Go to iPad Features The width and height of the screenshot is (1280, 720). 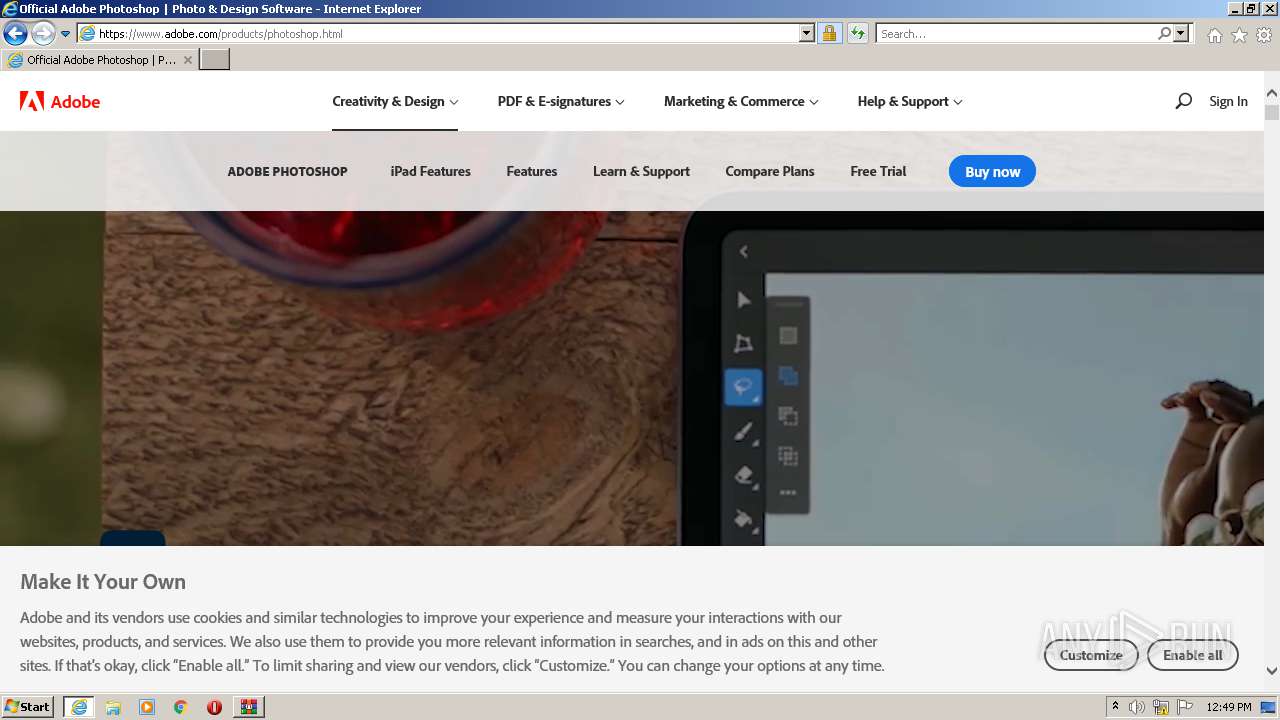(430, 171)
